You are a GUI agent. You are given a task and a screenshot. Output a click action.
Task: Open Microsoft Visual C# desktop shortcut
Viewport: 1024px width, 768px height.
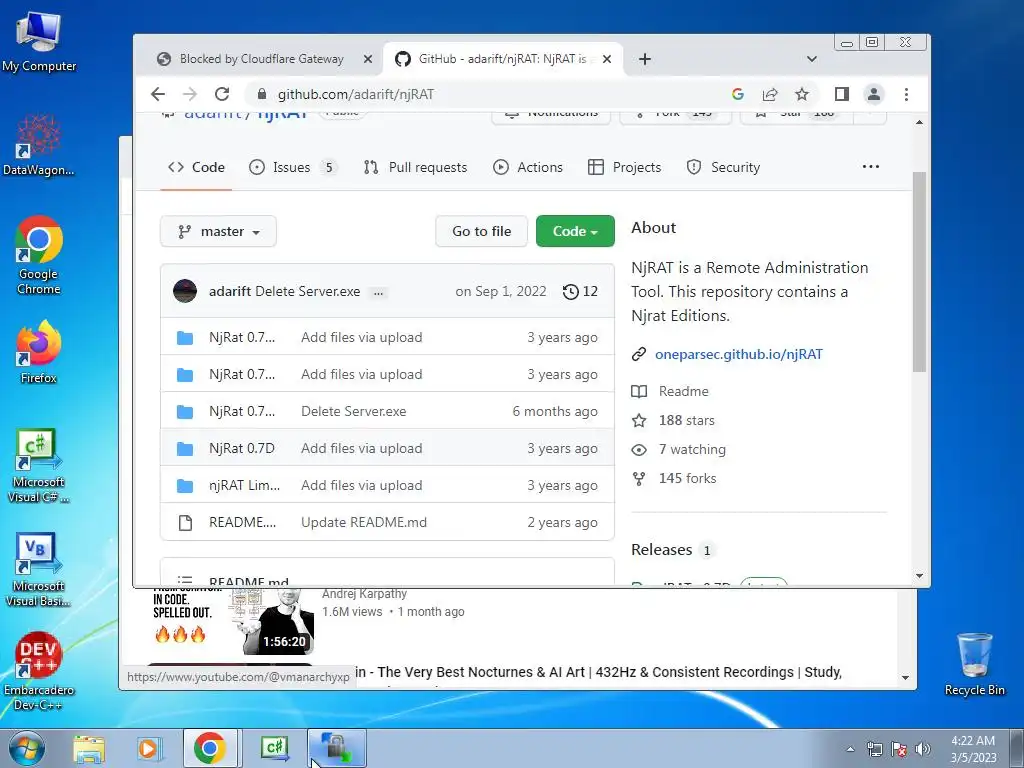(39, 466)
